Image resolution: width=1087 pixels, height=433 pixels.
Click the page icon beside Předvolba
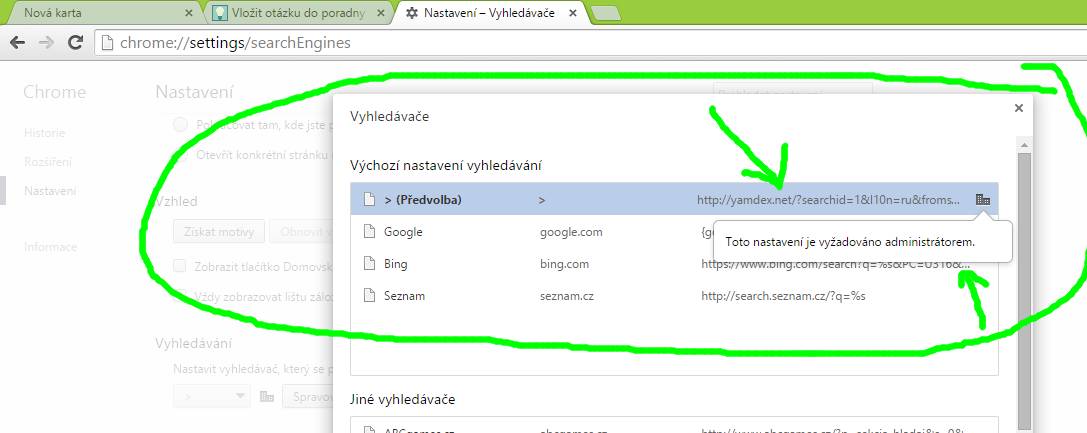369,200
